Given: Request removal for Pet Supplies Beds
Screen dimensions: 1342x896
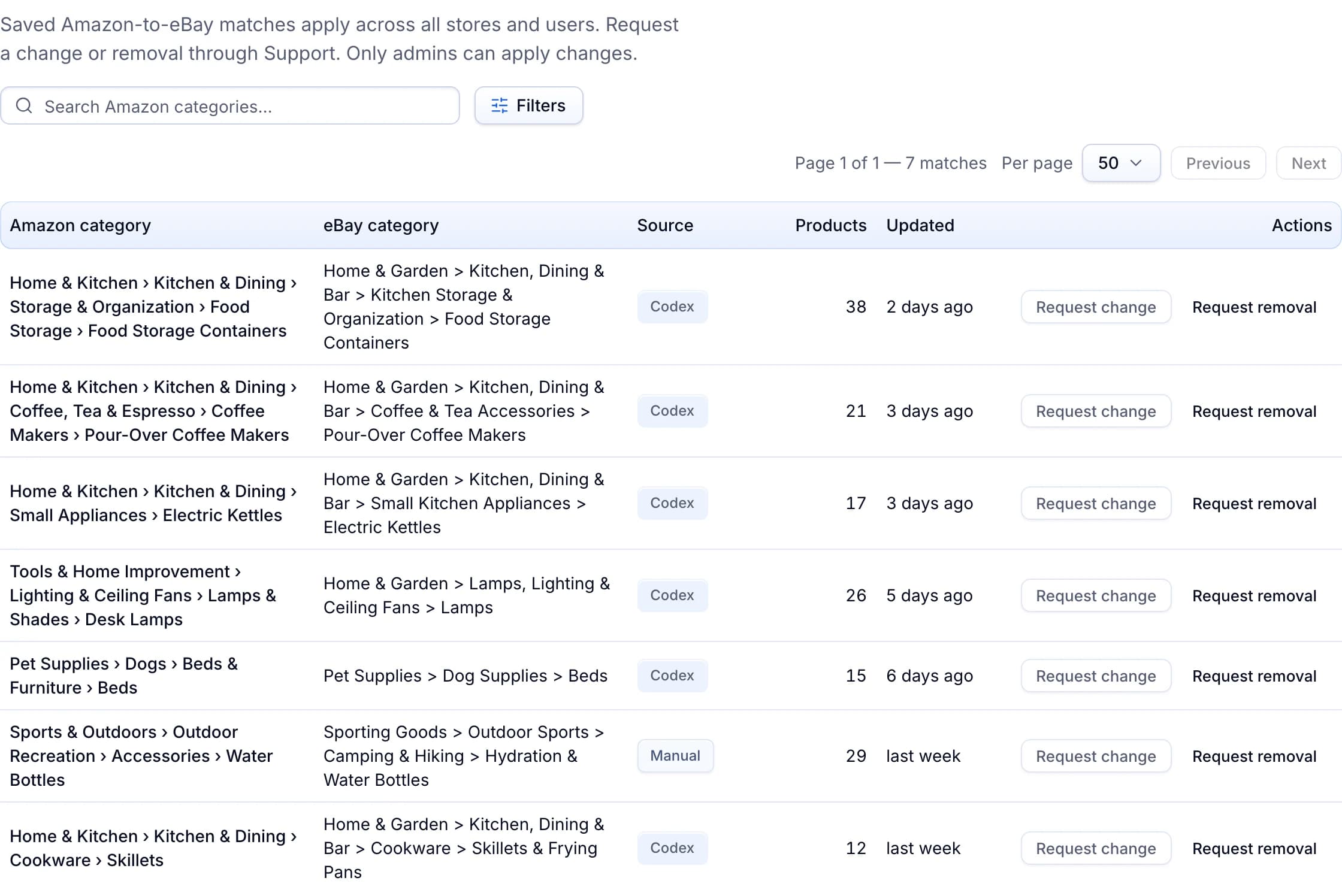Looking at the screenshot, I should point(1254,676).
